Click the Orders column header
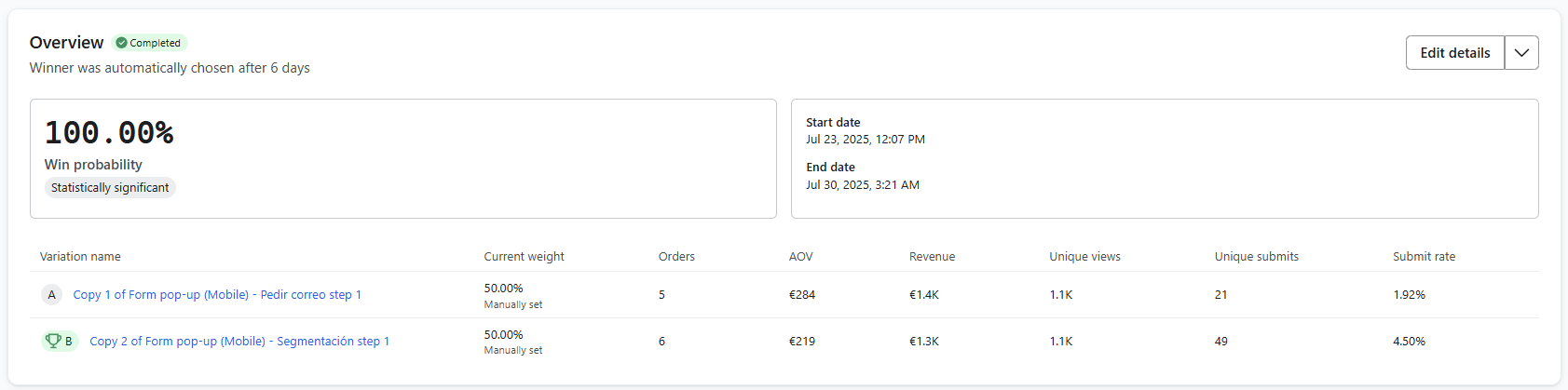This screenshot has height=390, width=1568. point(676,257)
